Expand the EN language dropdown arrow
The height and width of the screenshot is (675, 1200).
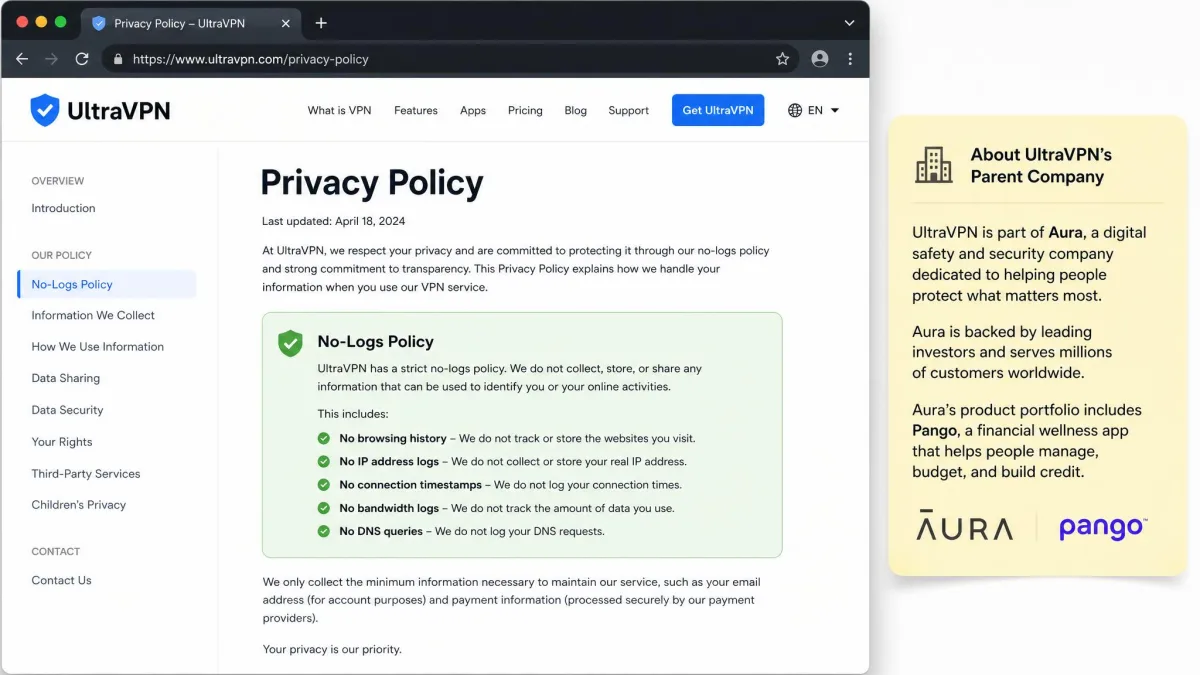click(835, 110)
